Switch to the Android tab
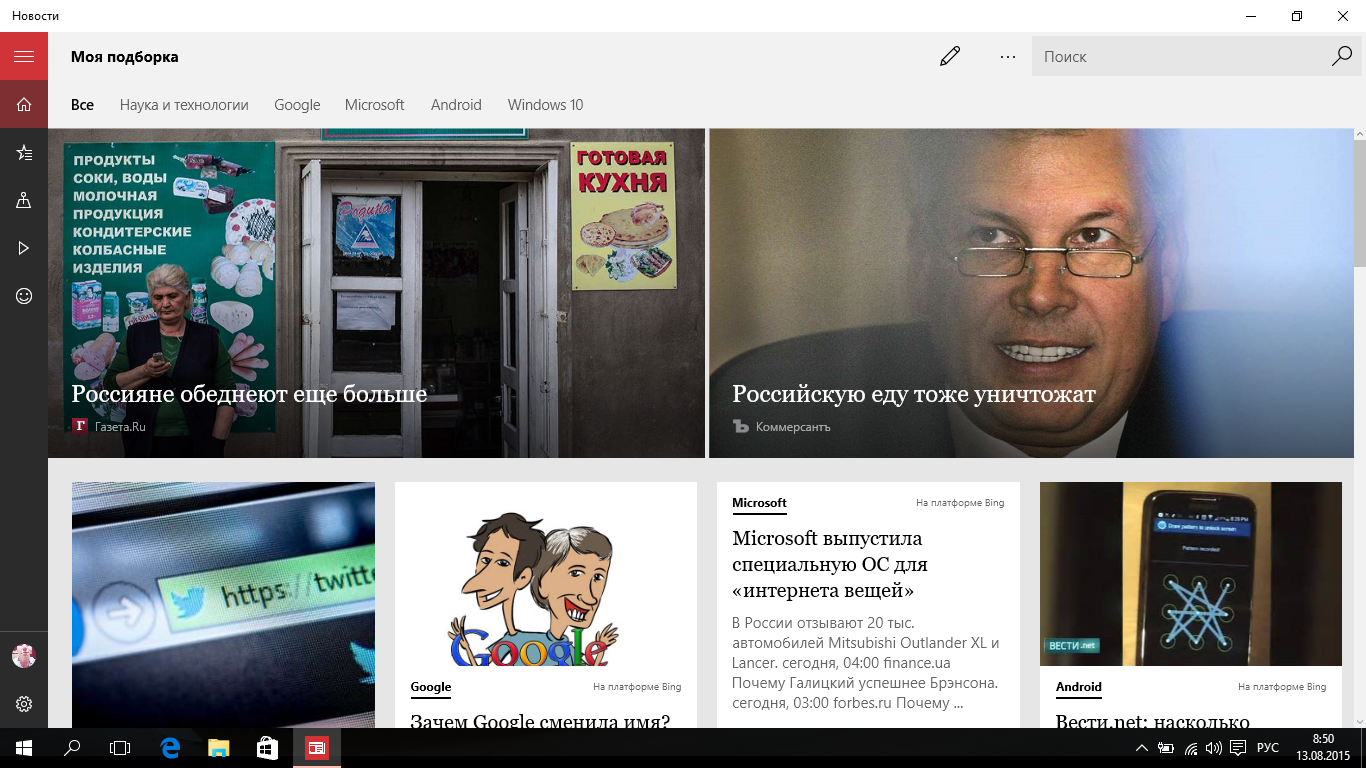The image size is (1366, 768). (x=456, y=104)
